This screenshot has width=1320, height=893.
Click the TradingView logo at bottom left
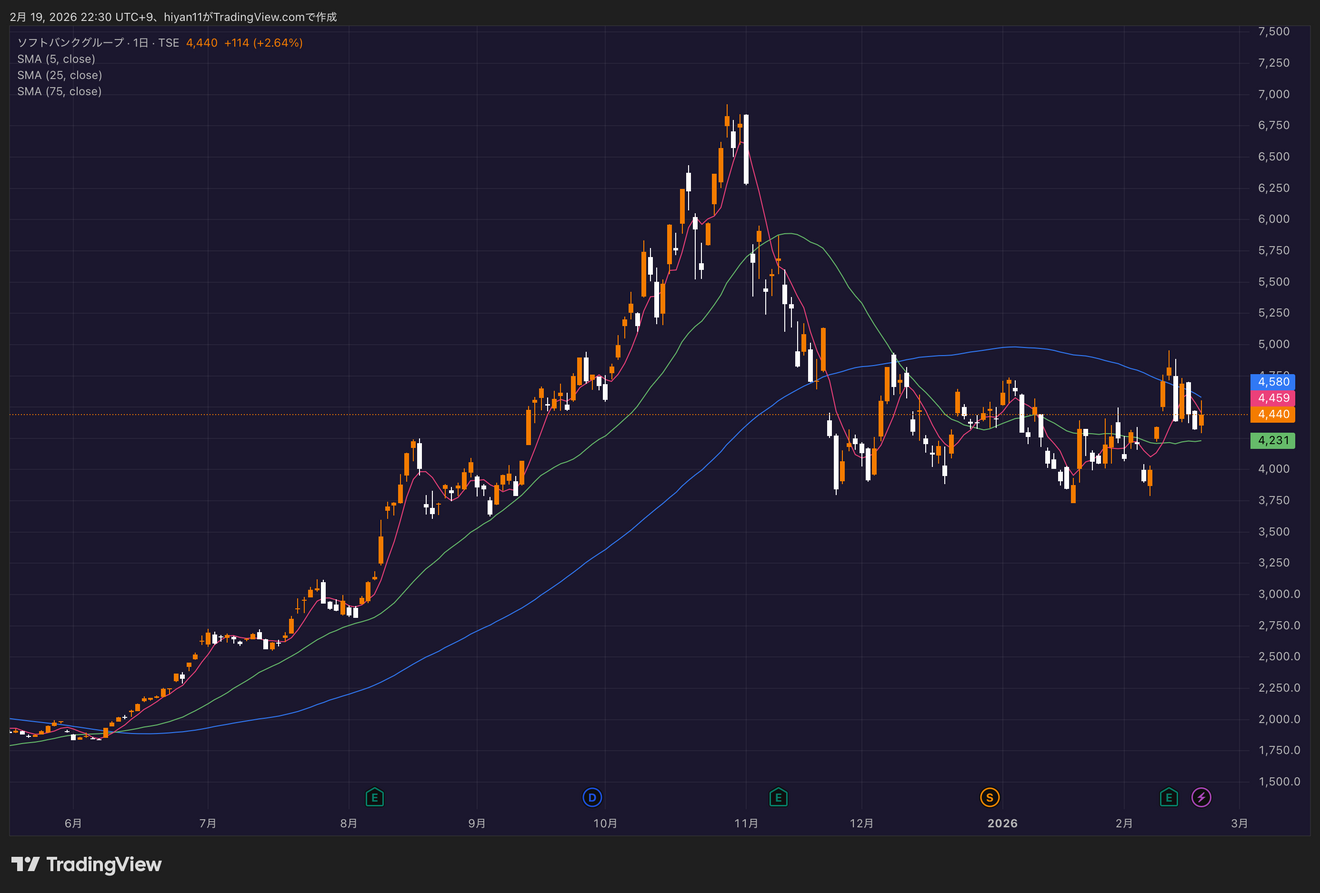point(86,865)
